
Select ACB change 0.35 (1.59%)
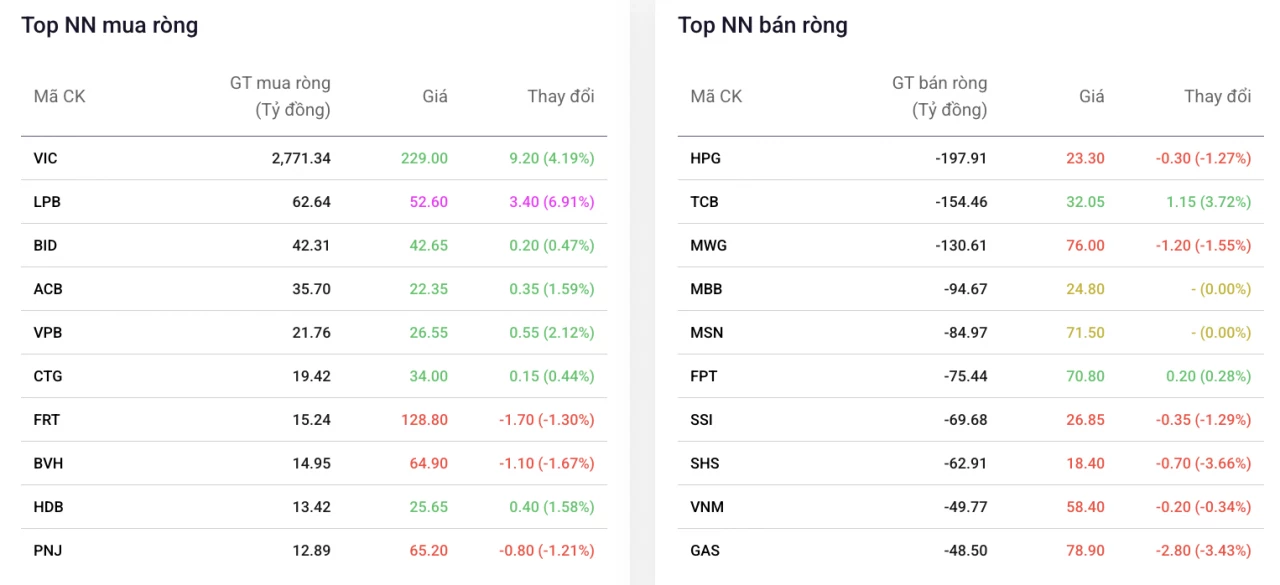coord(552,289)
